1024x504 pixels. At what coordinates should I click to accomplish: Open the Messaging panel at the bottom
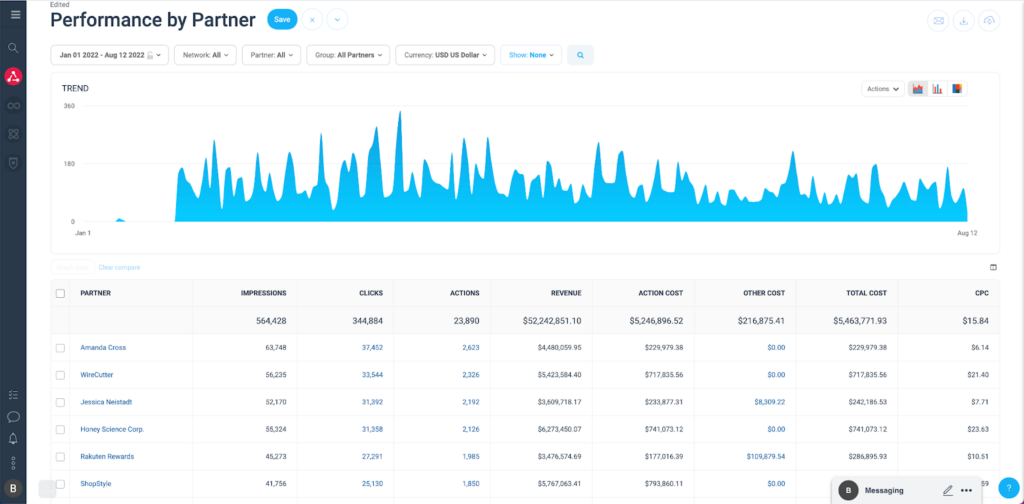coord(884,490)
